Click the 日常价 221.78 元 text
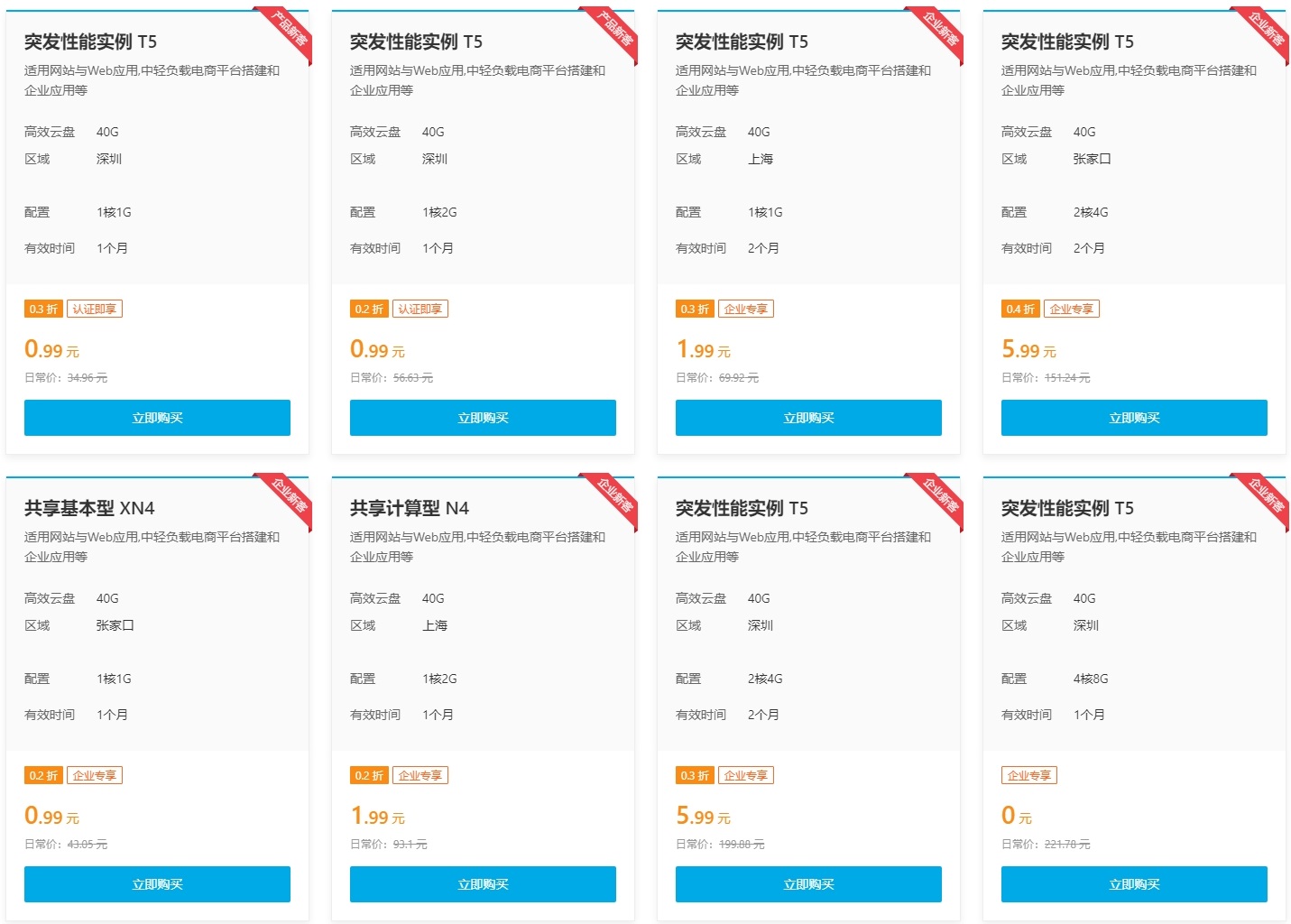 point(1046,845)
